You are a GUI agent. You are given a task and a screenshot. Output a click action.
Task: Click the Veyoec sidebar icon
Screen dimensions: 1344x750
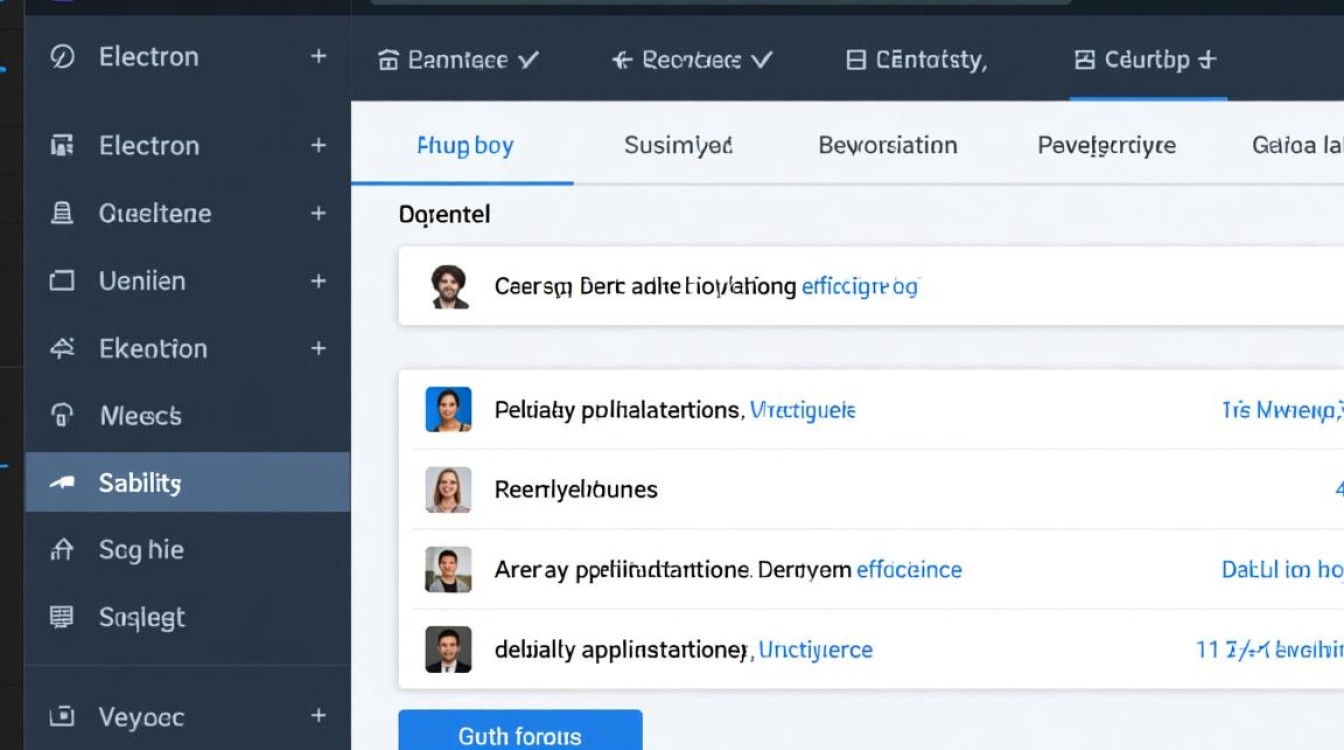(62, 716)
